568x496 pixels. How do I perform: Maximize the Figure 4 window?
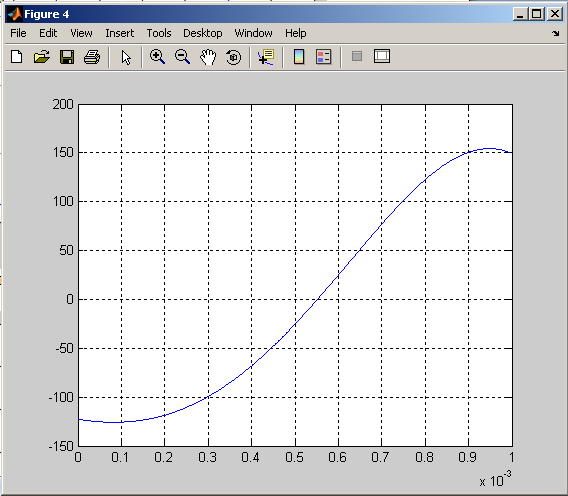537,14
